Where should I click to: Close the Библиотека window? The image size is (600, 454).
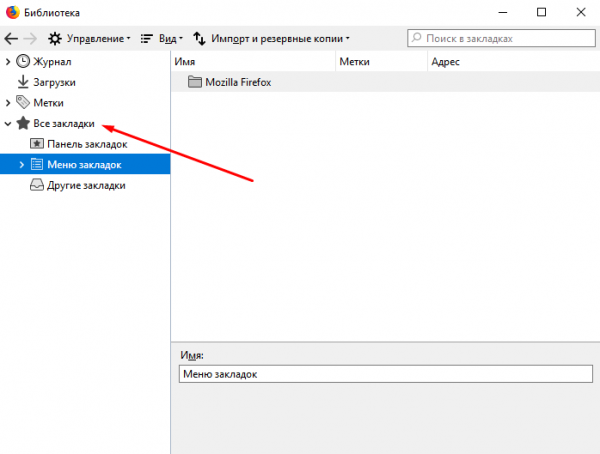tap(581, 12)
